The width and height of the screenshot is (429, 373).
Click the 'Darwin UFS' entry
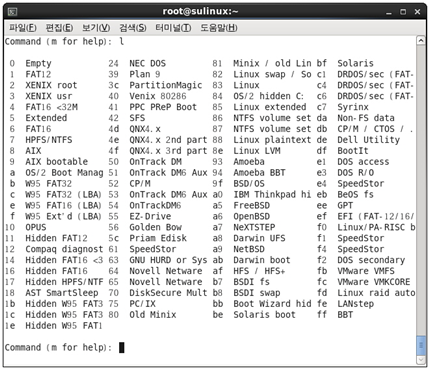(x=259, y=238)
